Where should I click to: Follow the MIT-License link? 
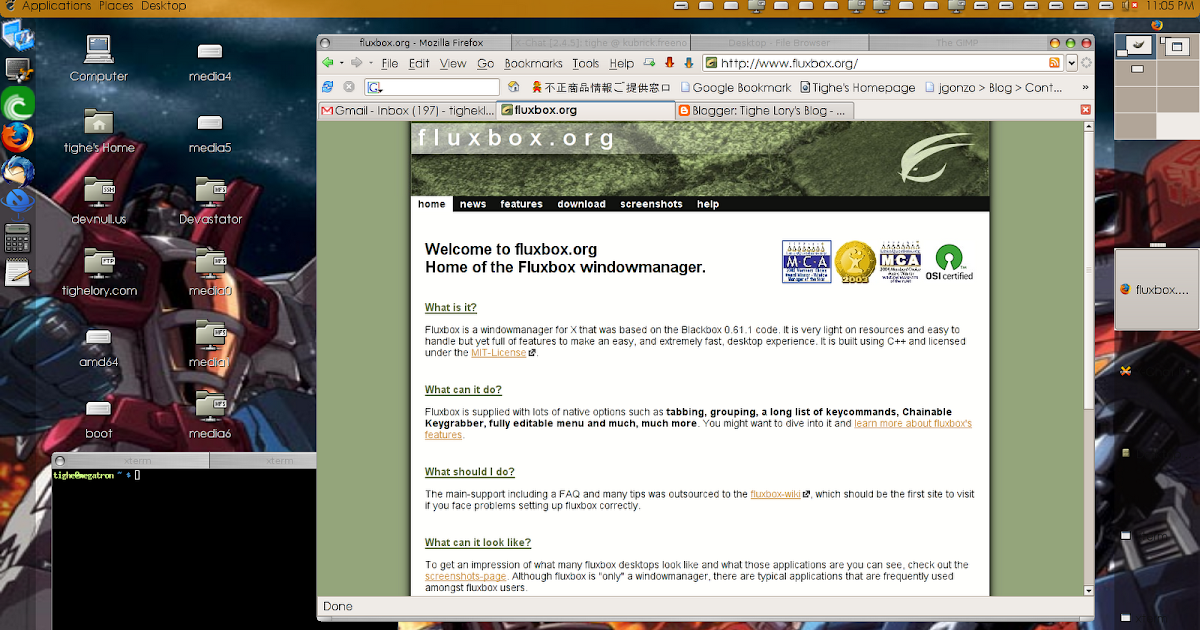pyautogui.click(x=498, y=352)
